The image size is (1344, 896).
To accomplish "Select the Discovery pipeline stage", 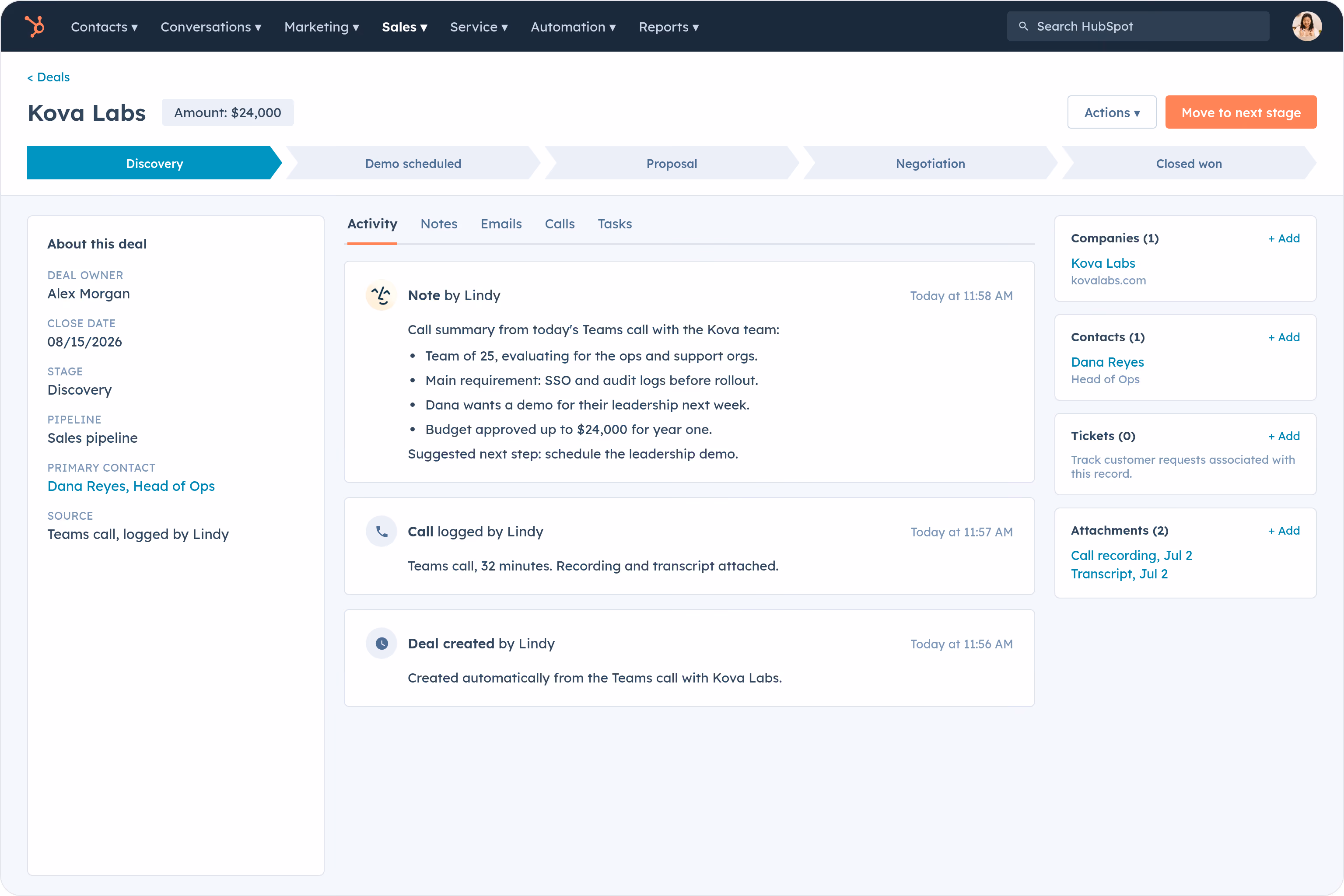I will tap(154, 164).
